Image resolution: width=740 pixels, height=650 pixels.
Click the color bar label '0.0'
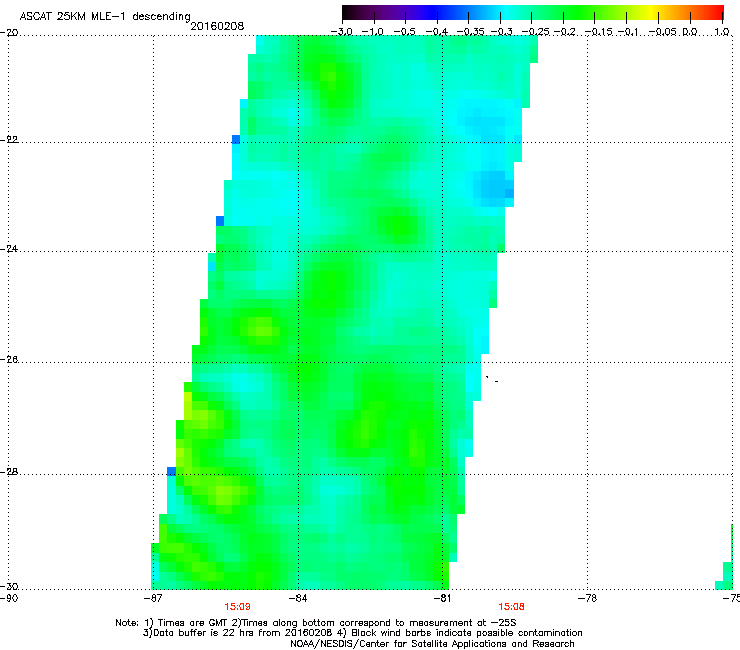690,32
